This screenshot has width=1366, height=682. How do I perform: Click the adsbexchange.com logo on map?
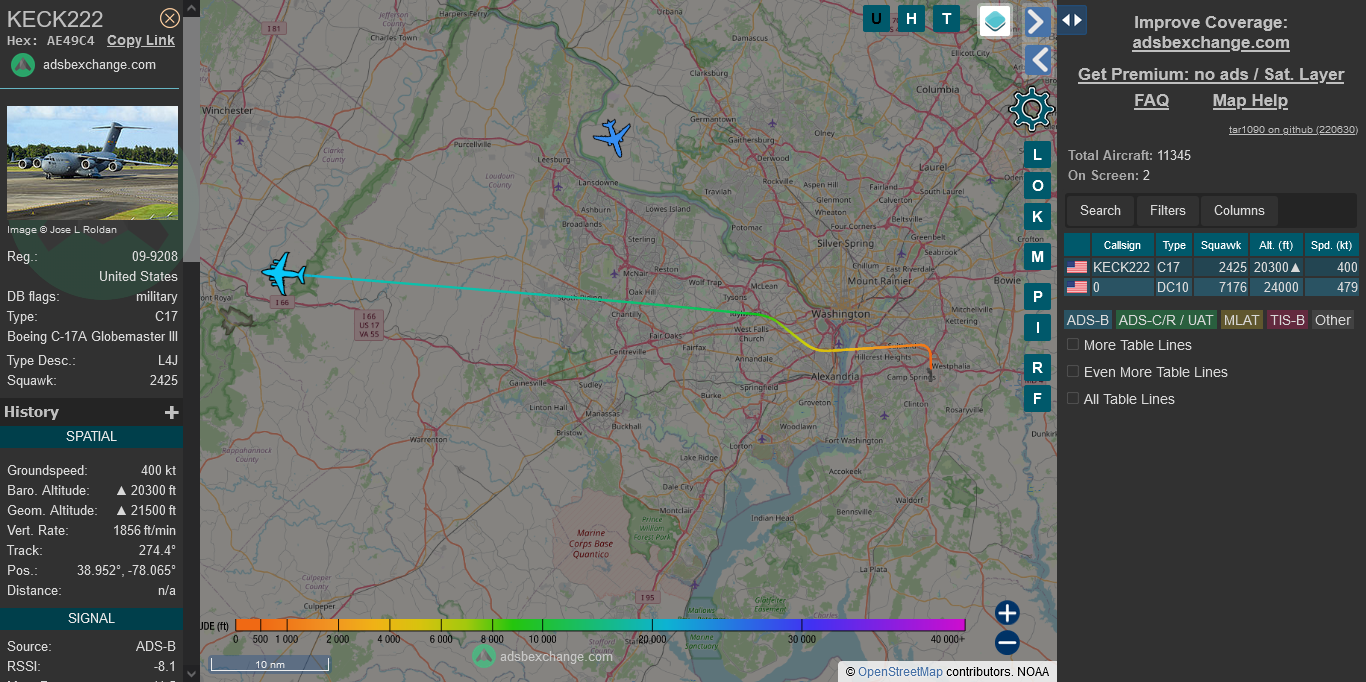pos(542,656)
